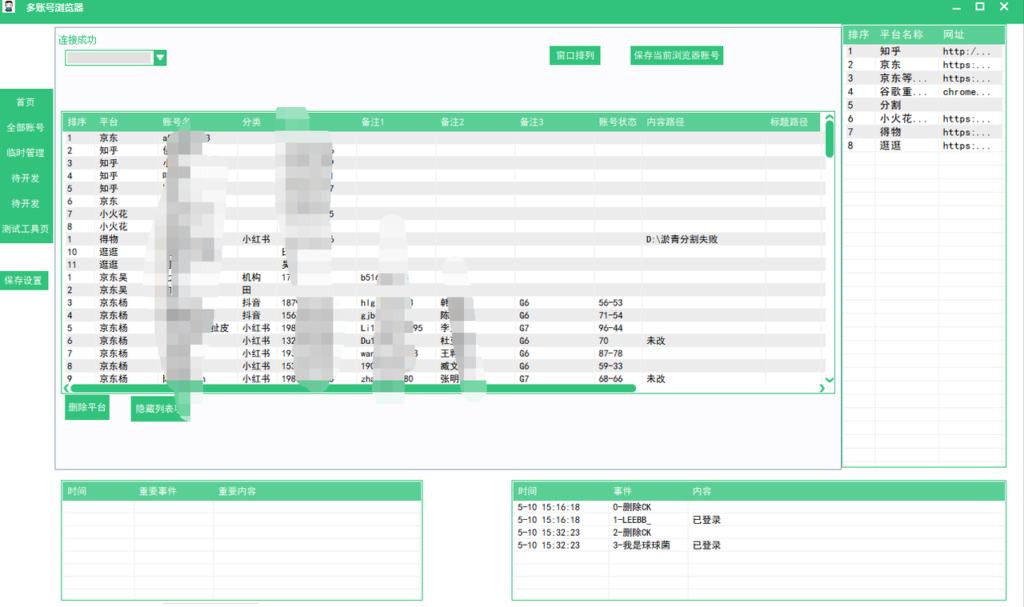Screen dimensions: 1024x607
Task: Click the accounts table scroll-right arrow
Action: [x=822, y=388]
